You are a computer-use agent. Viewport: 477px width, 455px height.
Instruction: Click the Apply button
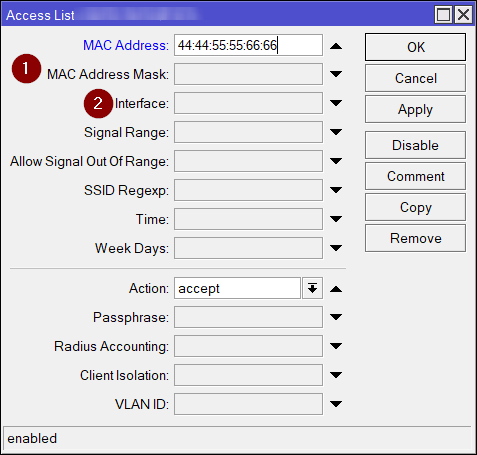[x=415, y=109]
